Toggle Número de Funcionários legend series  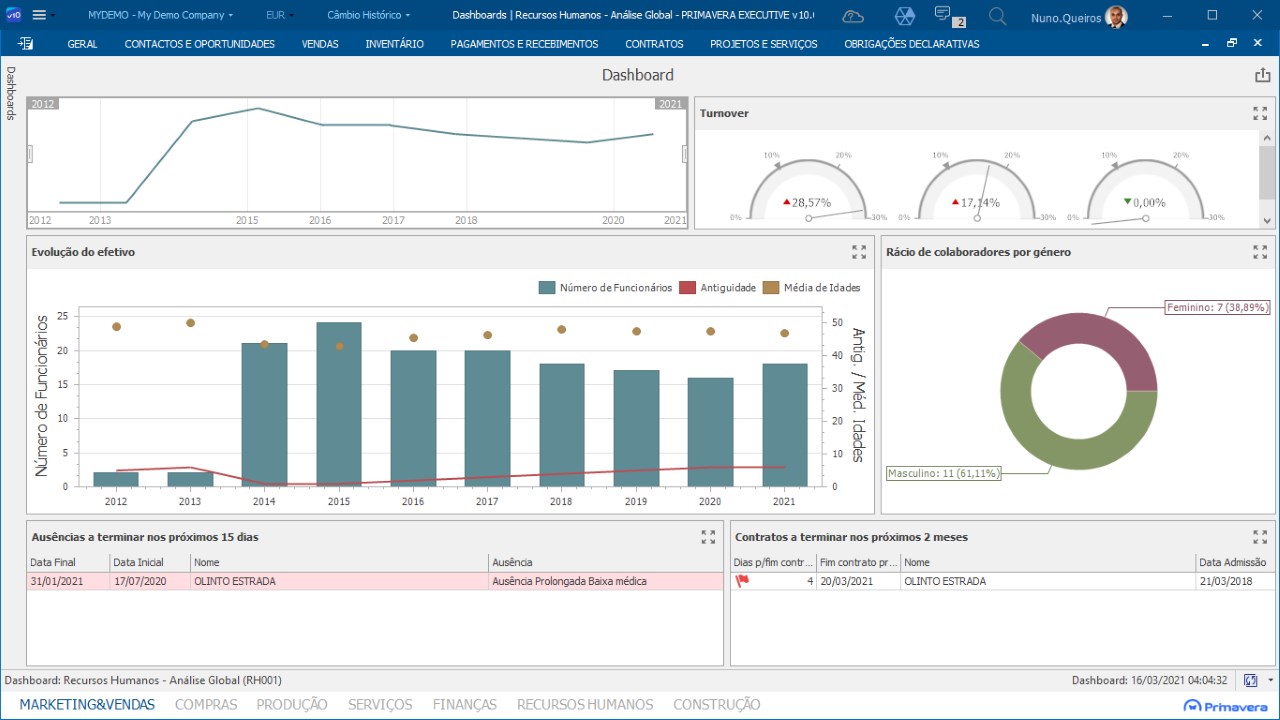click(x=605, y=288)
